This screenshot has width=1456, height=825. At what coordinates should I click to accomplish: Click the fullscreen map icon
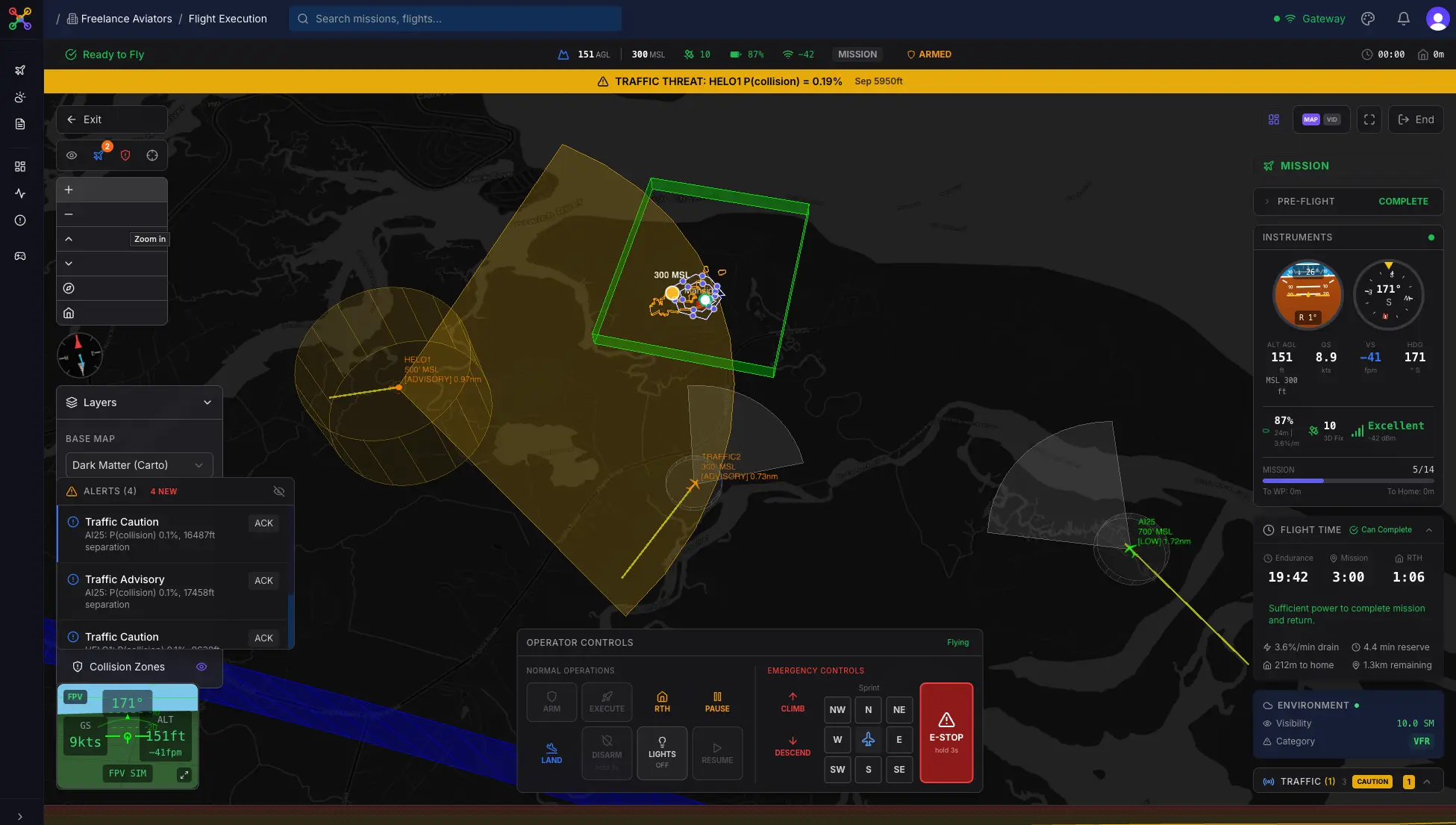point(1369,119)
